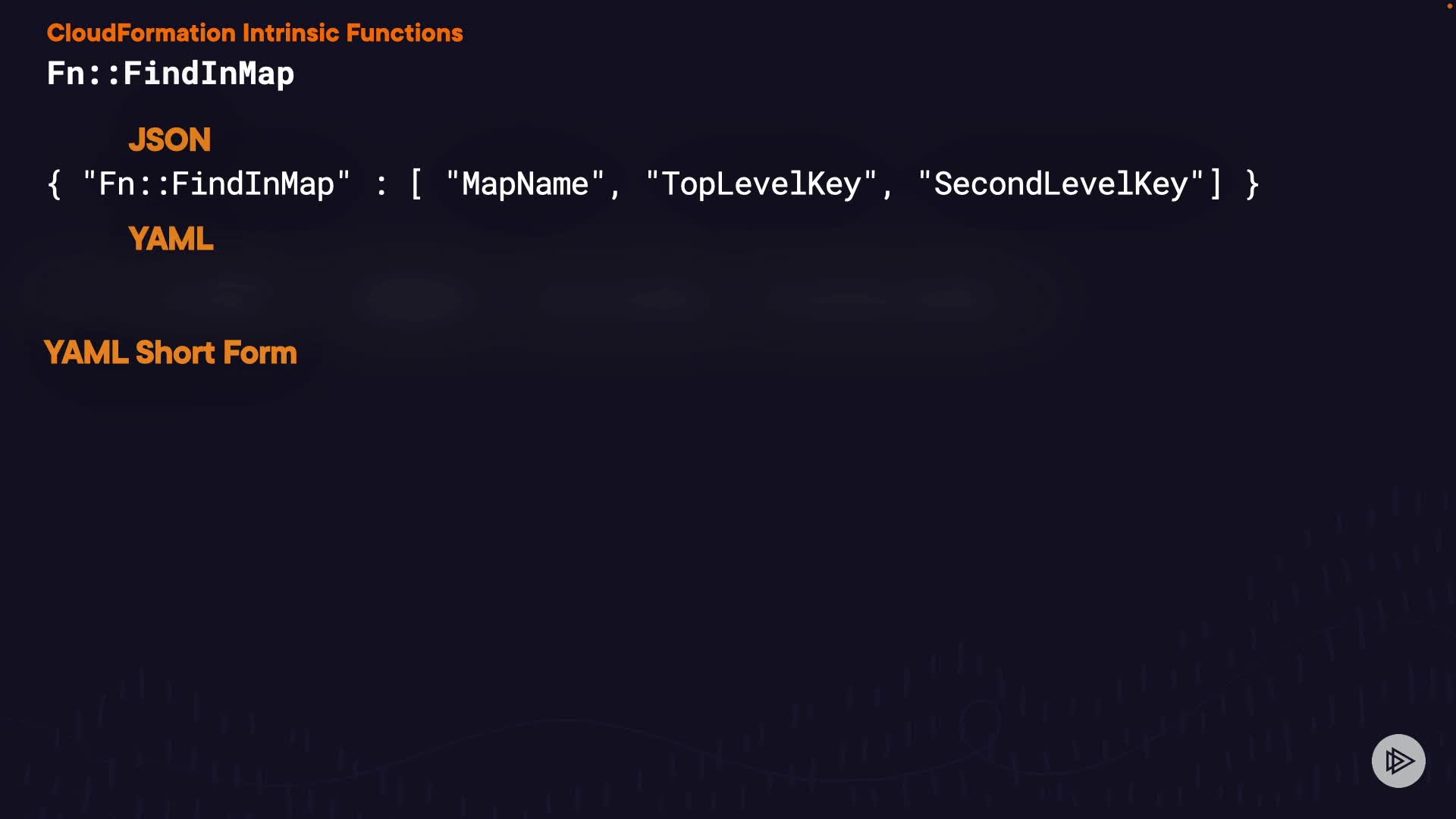Image resolution: width=1456 pixels, height=819 pixels.
Task: Click the closing square bracket in the code
Action: click(1216, 184)
